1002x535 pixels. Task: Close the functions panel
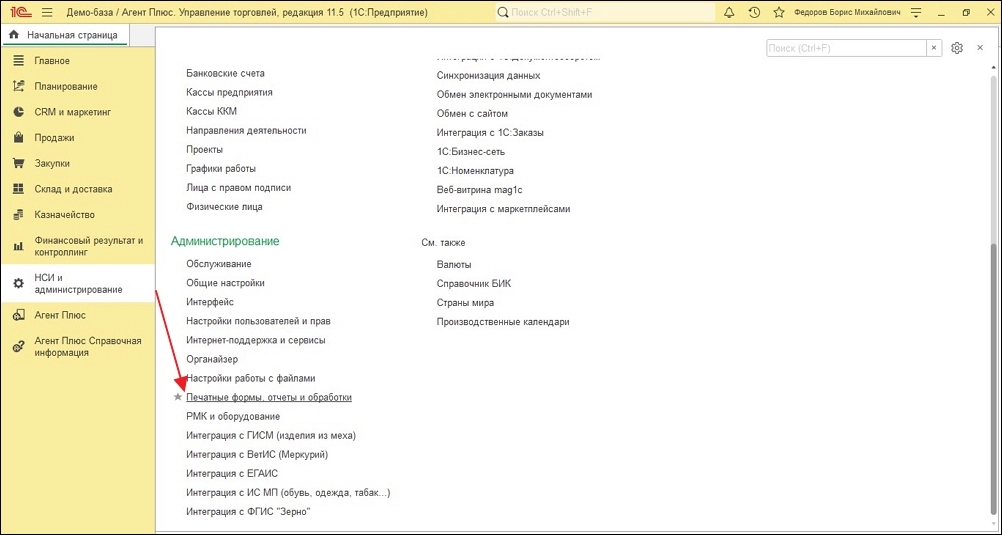click(x=980, y=48)
